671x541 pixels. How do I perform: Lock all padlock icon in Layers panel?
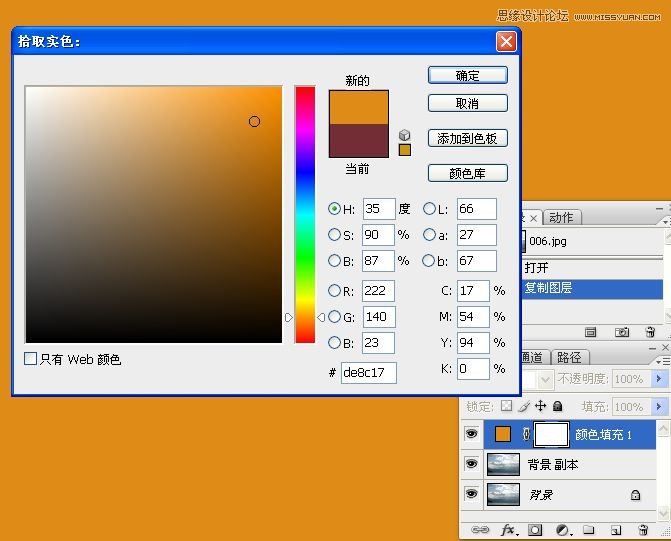click(557, 406)
